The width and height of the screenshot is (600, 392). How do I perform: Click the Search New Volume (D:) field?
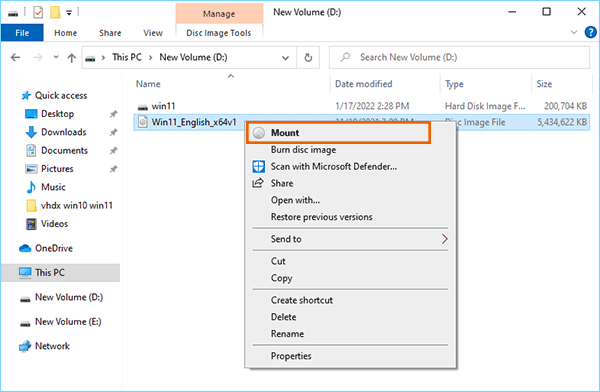pyautogui.click(x=459, y=58)
